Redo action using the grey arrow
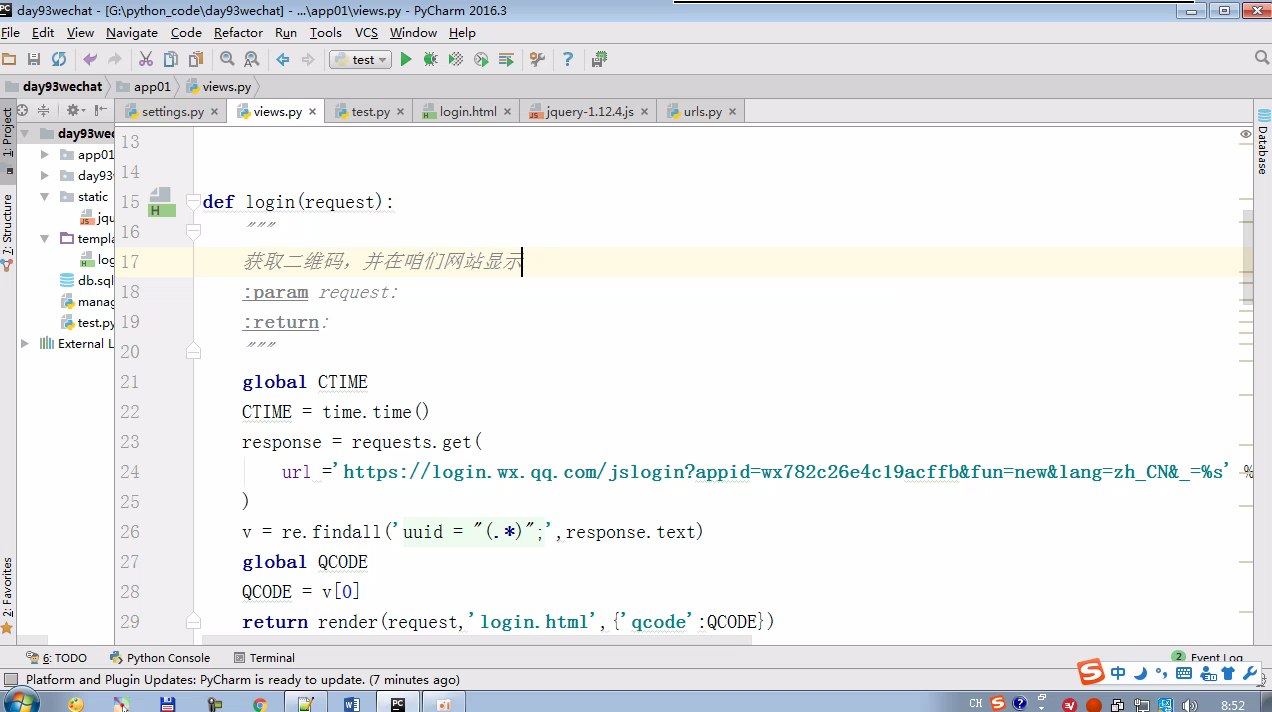Screen dimensions: 1272x712 [x=115, y=60]
